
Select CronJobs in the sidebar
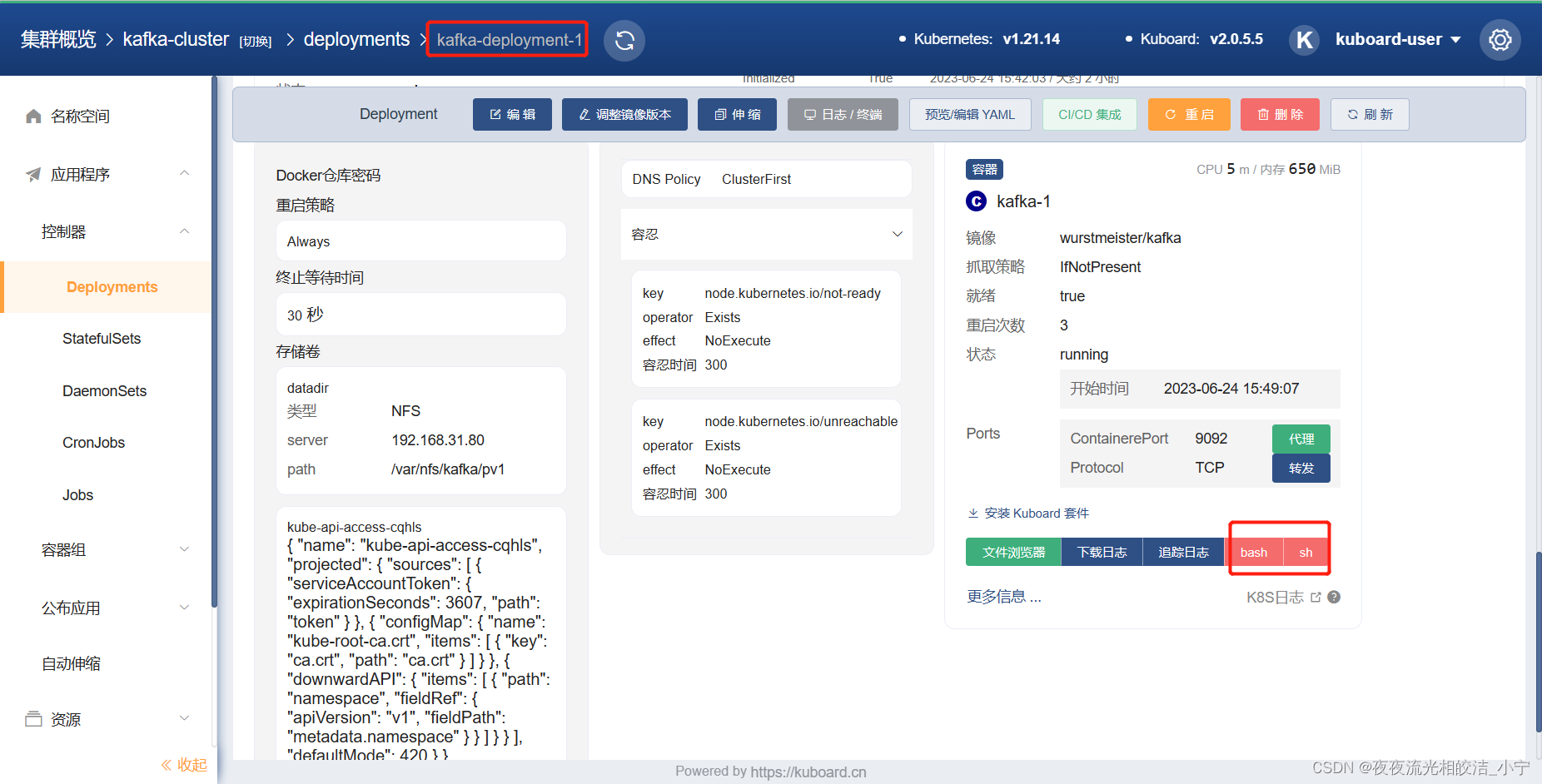93,442
